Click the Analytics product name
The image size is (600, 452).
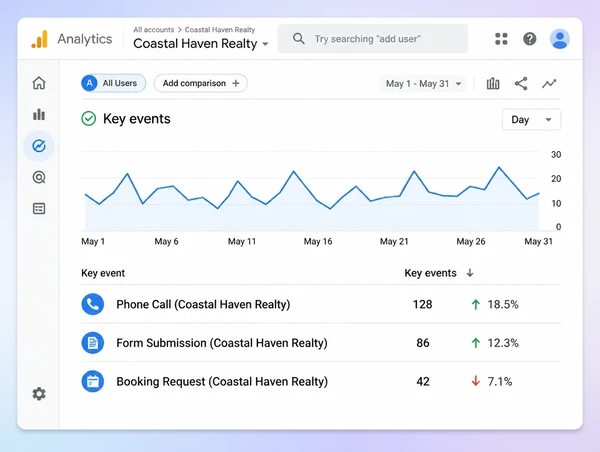(x=85, y=39)
